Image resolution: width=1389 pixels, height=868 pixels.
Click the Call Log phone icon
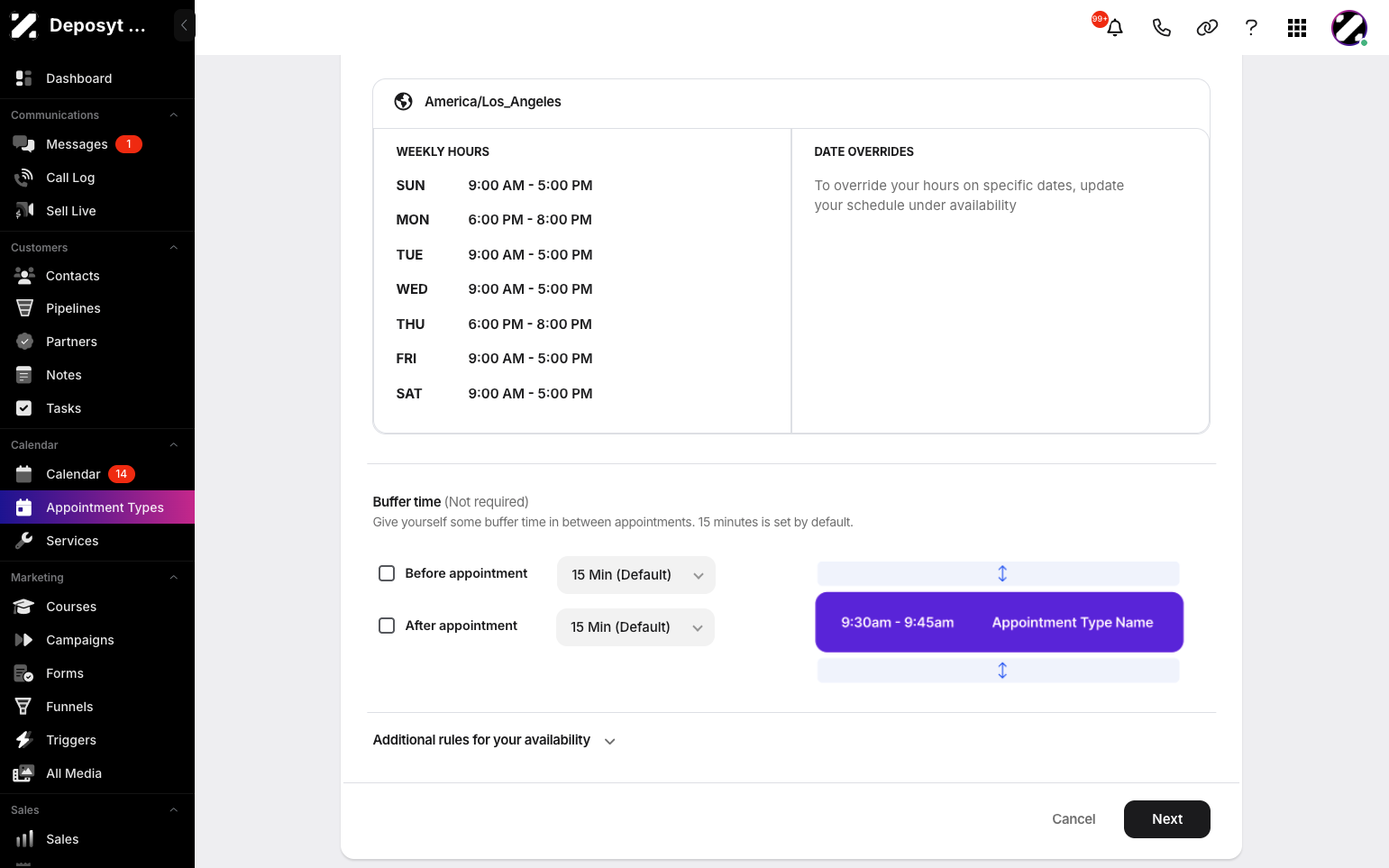pyautogui.click(x=24, y=178)
